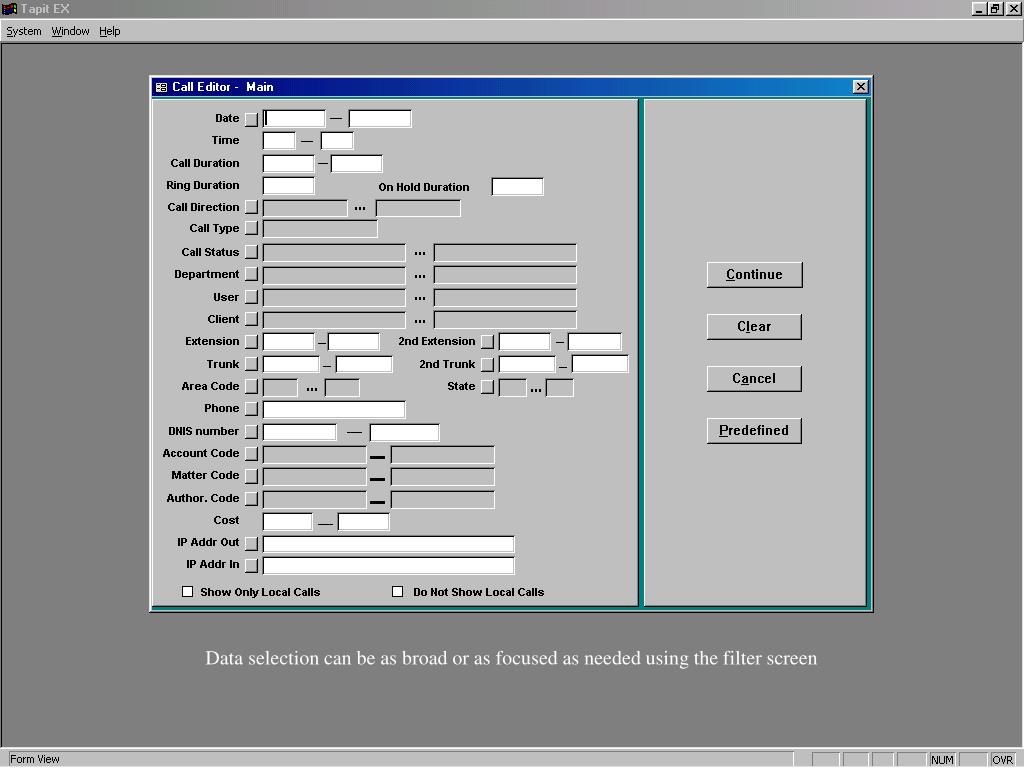Screen dimensions: 1024x768
Task: Click the lookup button next to Call Direction
Action: click(251, 208)
